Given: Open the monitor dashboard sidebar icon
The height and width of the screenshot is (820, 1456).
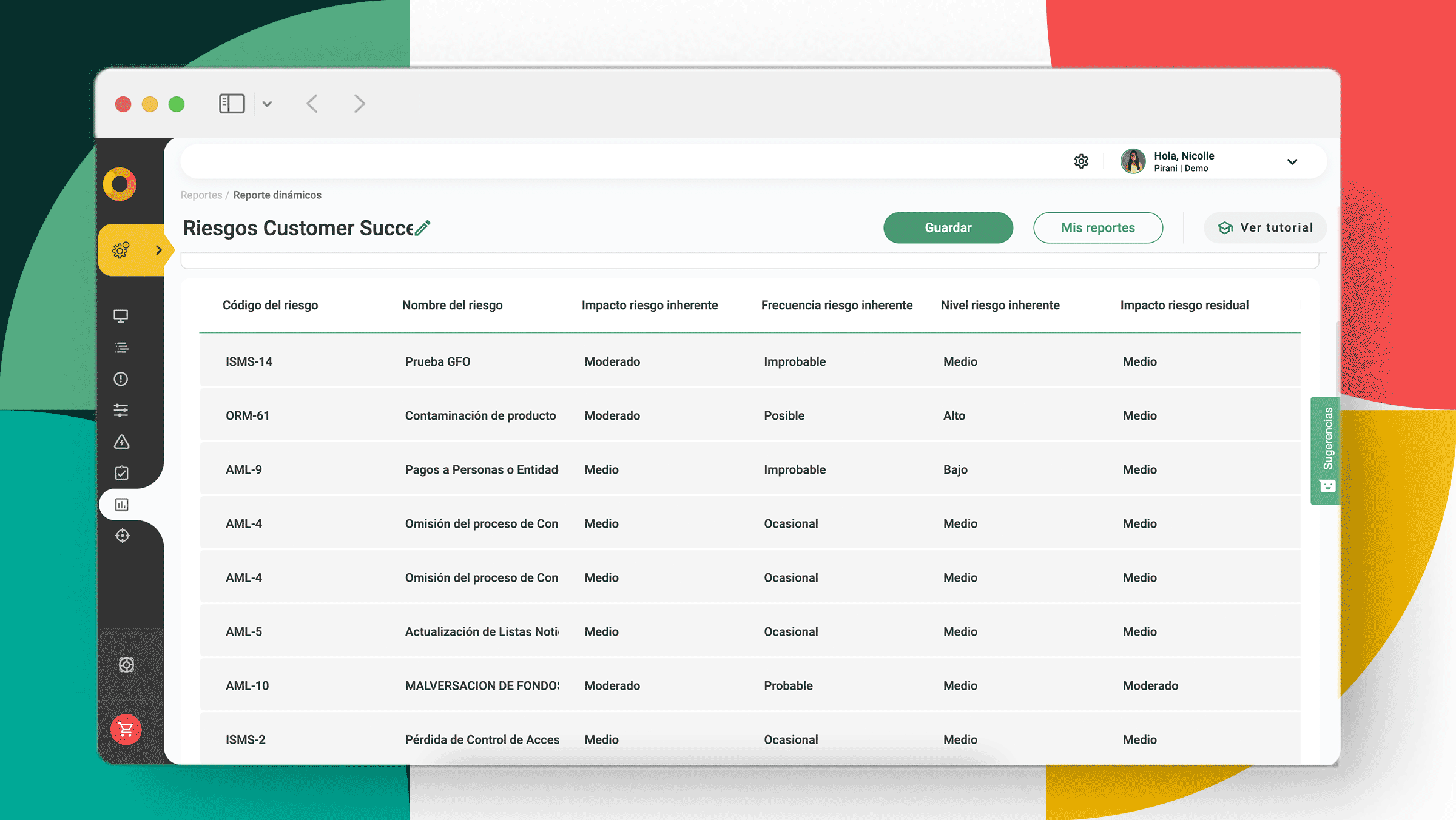Looking at the screenshot, I should tap(121, 316).
